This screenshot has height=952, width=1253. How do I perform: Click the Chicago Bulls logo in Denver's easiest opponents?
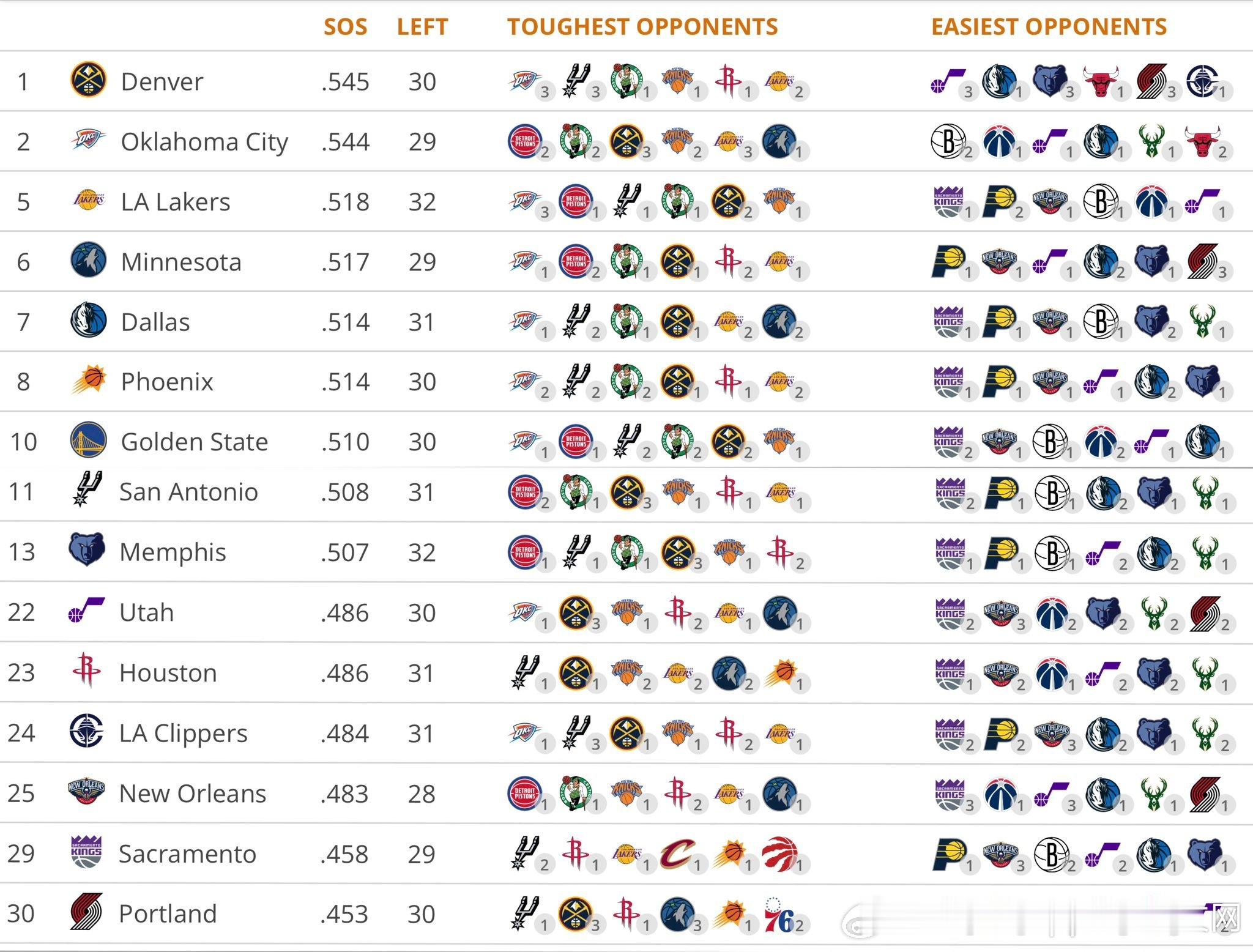(x=1101, y=81)
